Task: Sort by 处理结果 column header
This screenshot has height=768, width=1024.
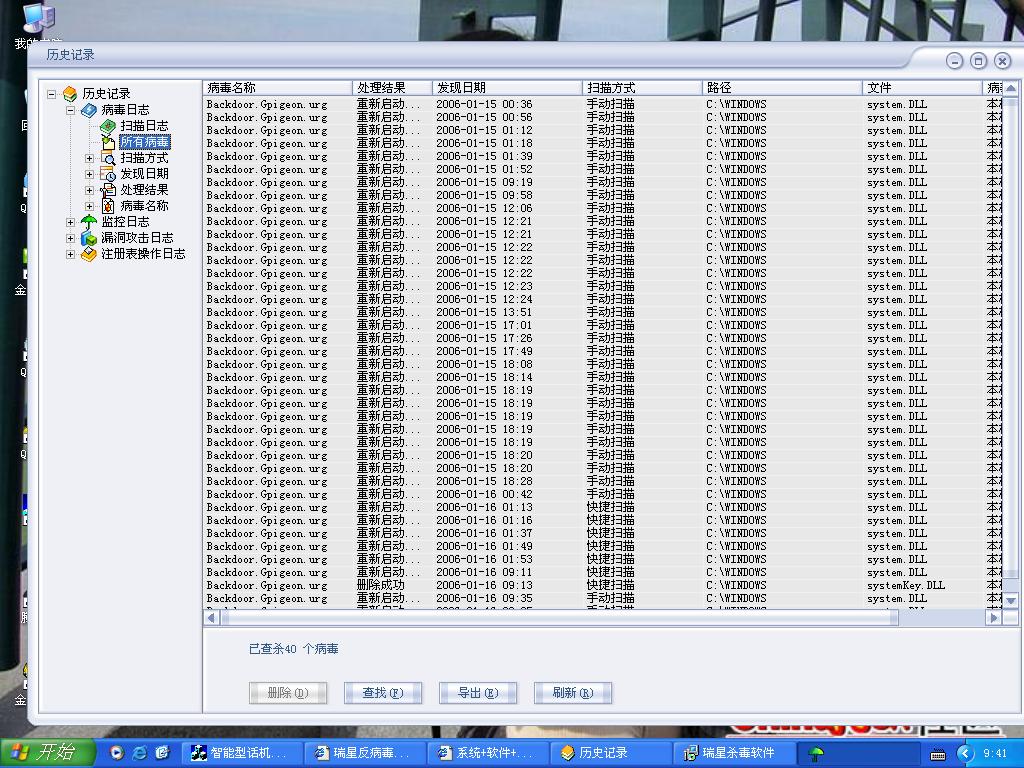Action: [392, 88]
